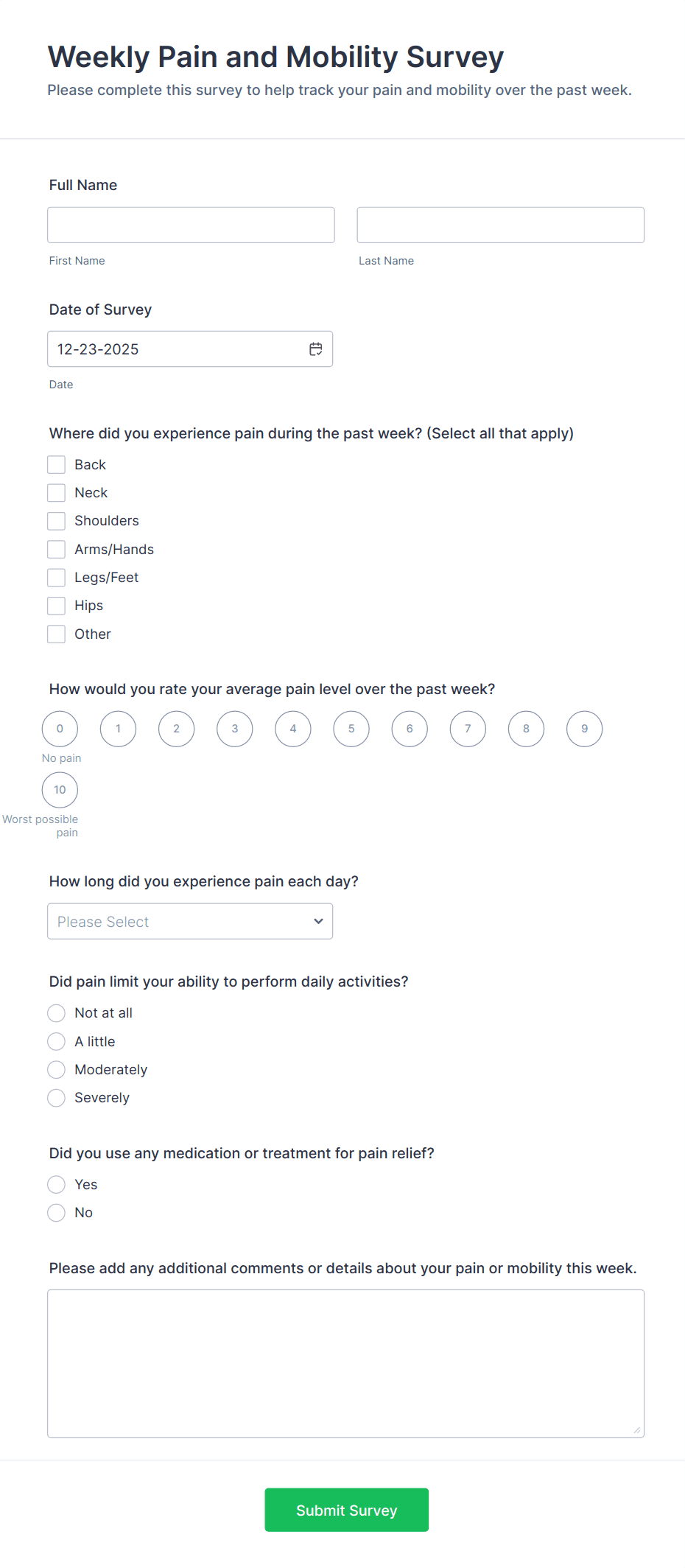Click the additional comments text area
Image resolution: width=685 pixels, height=1568 pixels.
(x=345, y=1363)
